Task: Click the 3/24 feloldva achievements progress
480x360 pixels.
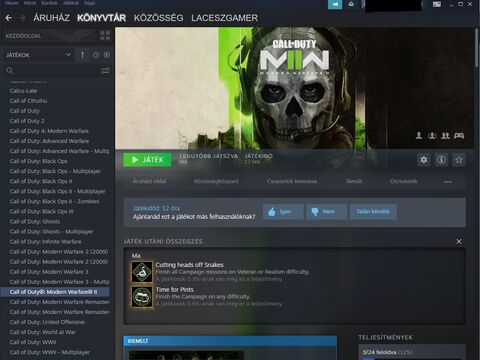Action: [387, 352]
